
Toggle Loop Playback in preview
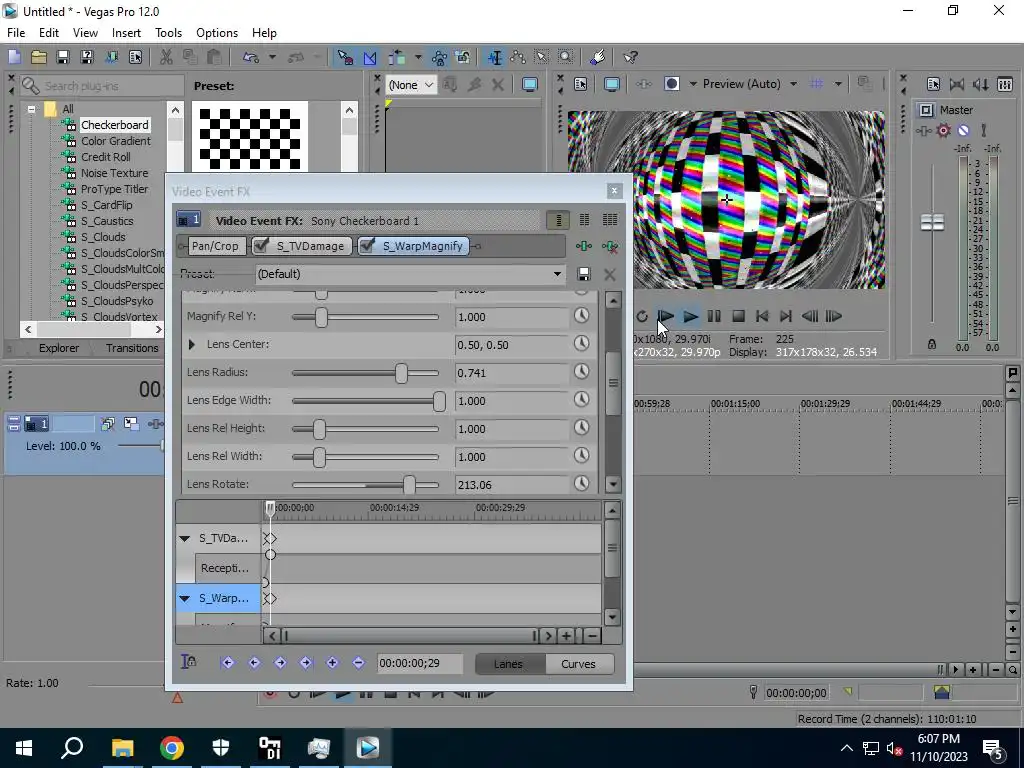click(641, 317)
